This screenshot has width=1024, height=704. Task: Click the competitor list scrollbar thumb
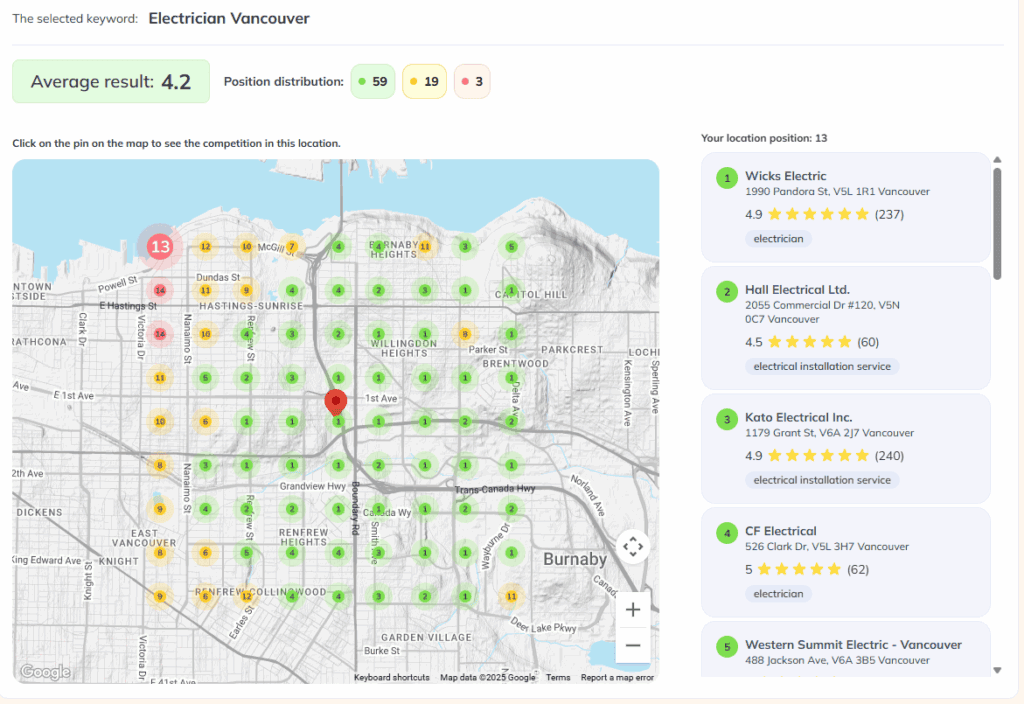[997, 224]
